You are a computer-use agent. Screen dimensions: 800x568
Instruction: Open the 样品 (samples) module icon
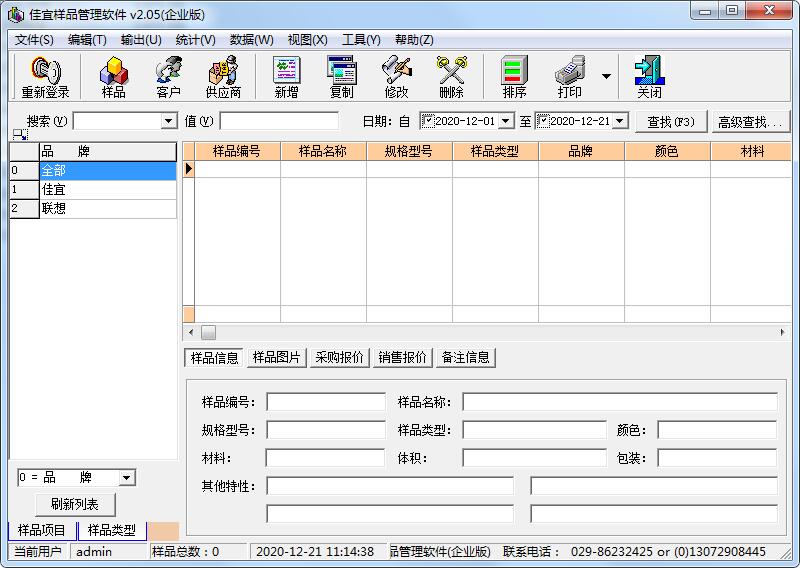(x=114, y=77)
